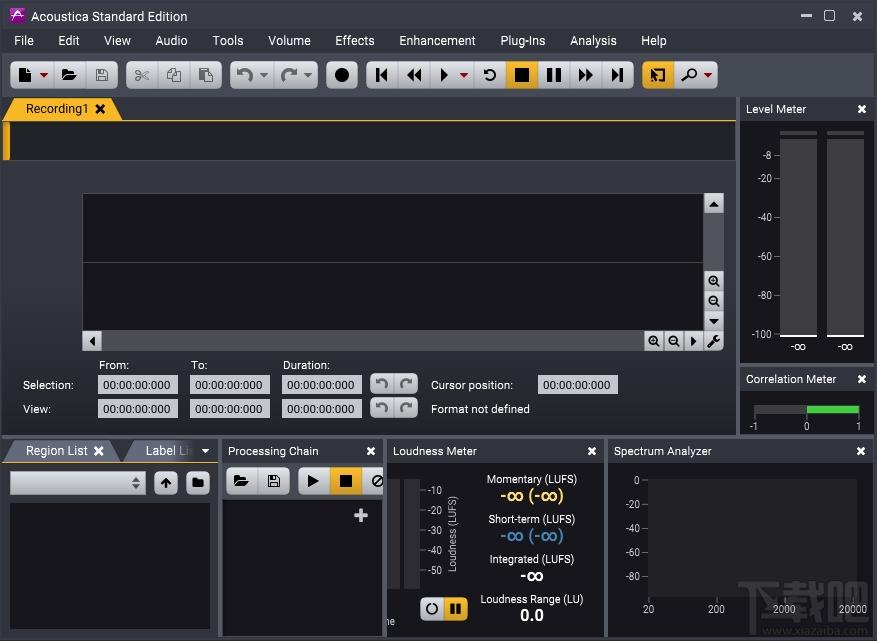
Task: Open the region list combo box
Action: (78, 483)
